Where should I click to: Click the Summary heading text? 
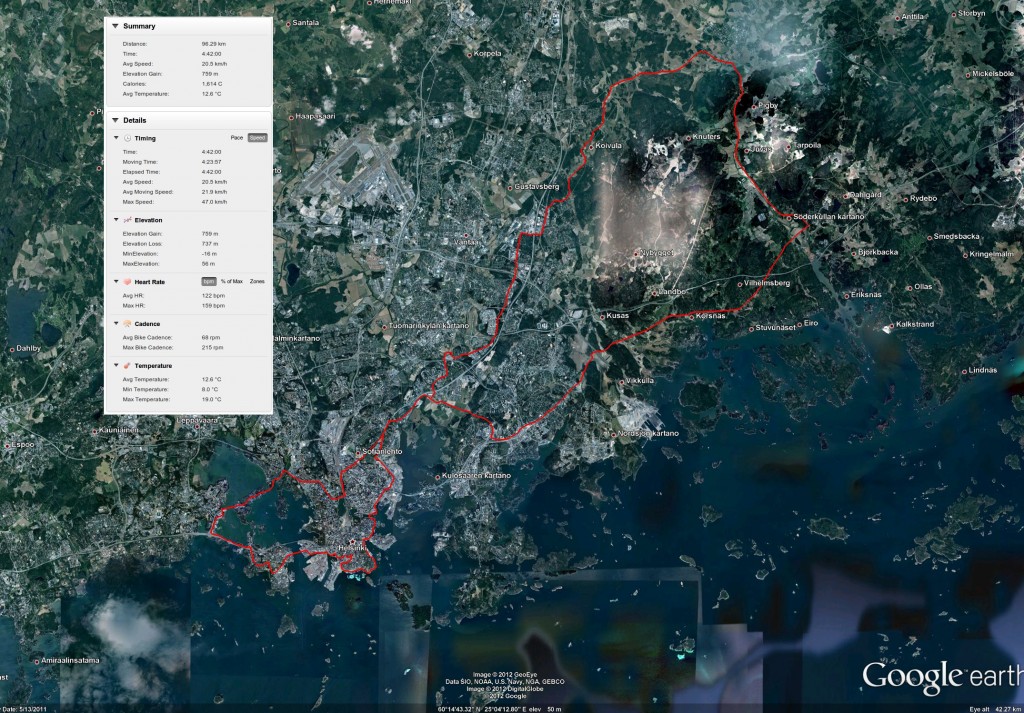(x=139, y=26)
